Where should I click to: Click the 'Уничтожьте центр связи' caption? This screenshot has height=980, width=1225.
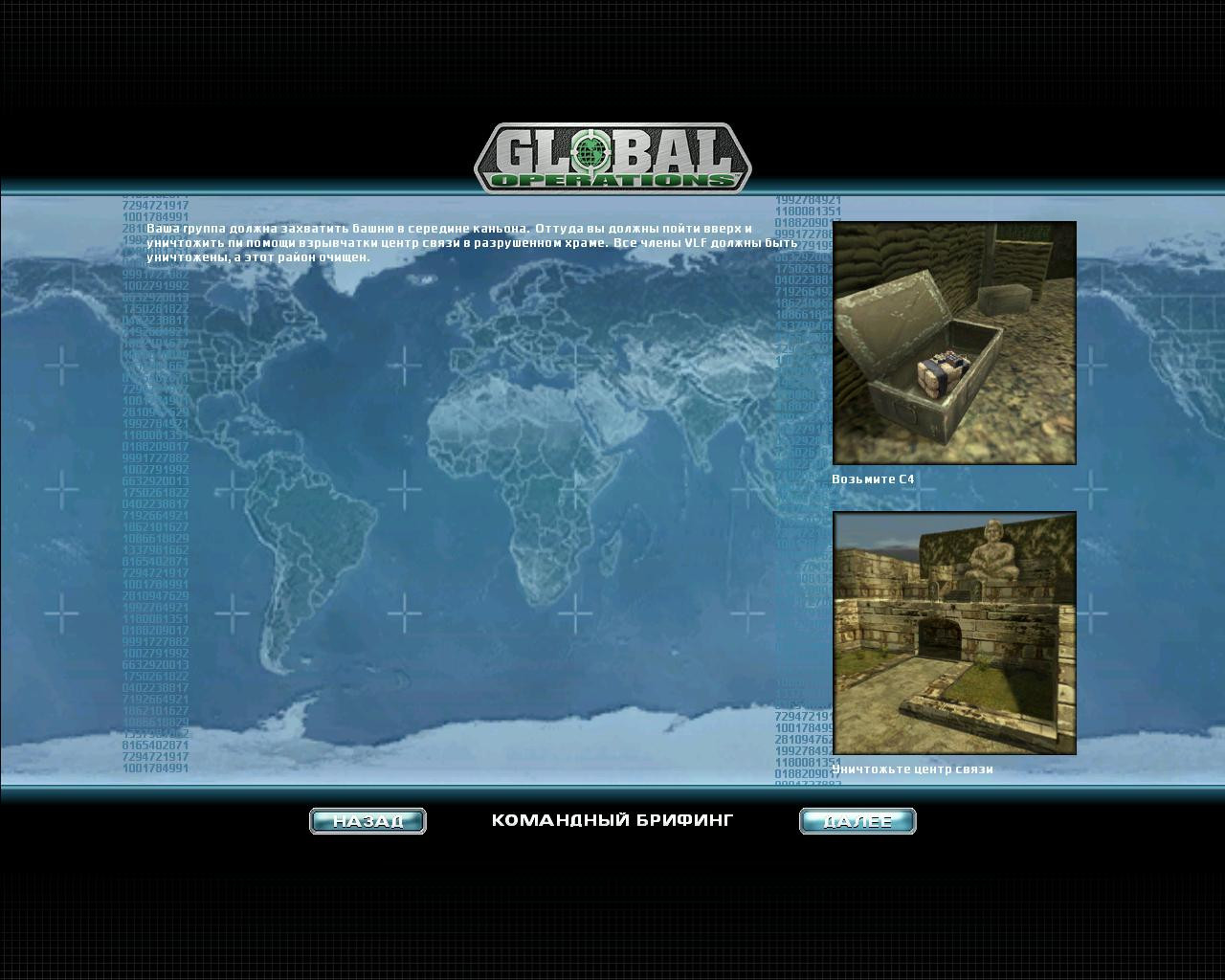912,769
